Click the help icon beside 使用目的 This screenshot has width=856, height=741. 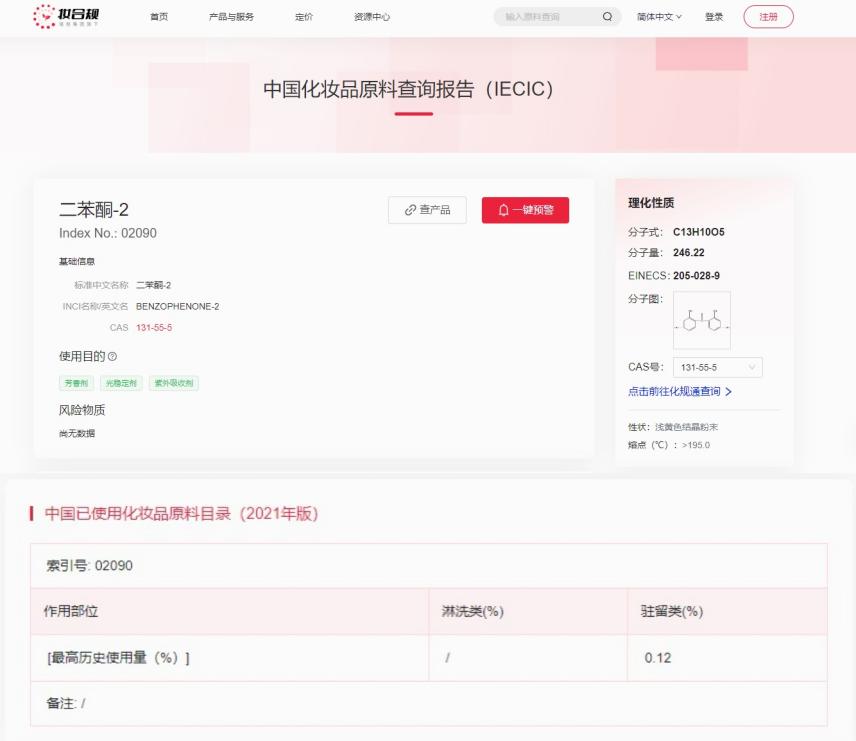[113, 357]
